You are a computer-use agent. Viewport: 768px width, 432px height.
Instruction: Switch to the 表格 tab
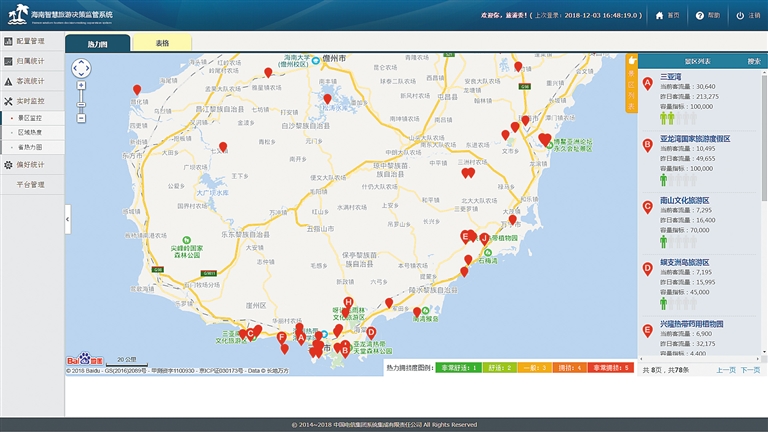point(162,43)
